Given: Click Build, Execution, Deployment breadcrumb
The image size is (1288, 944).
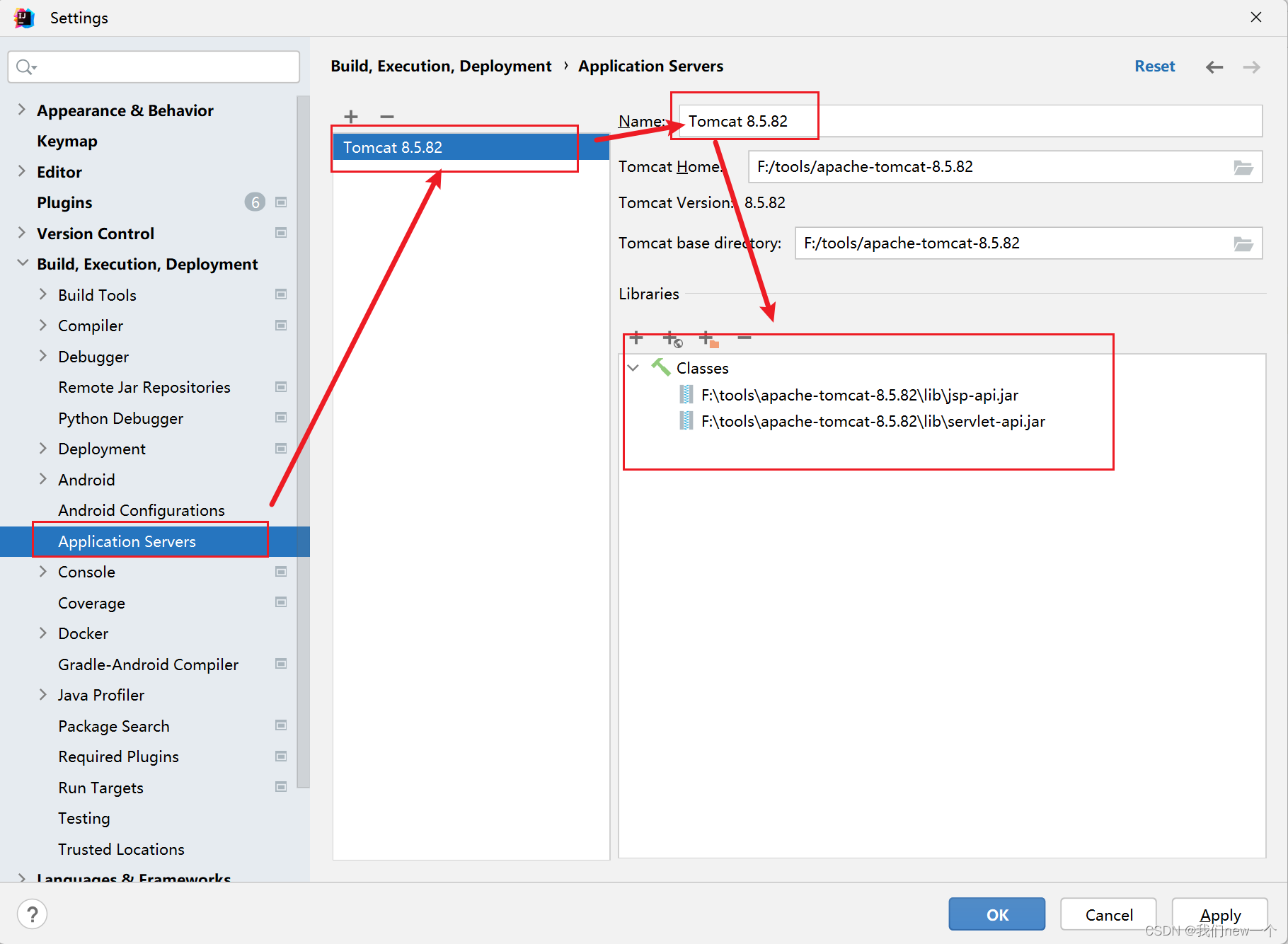Looking at the screenshot, I should point(441,66).
